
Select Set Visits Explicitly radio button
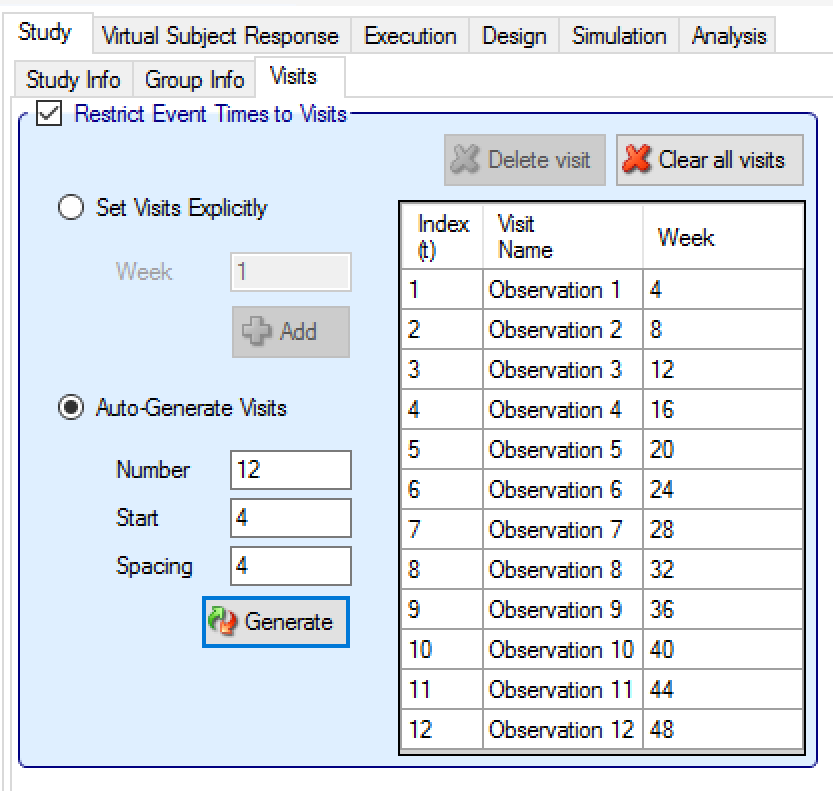[71, 209]
